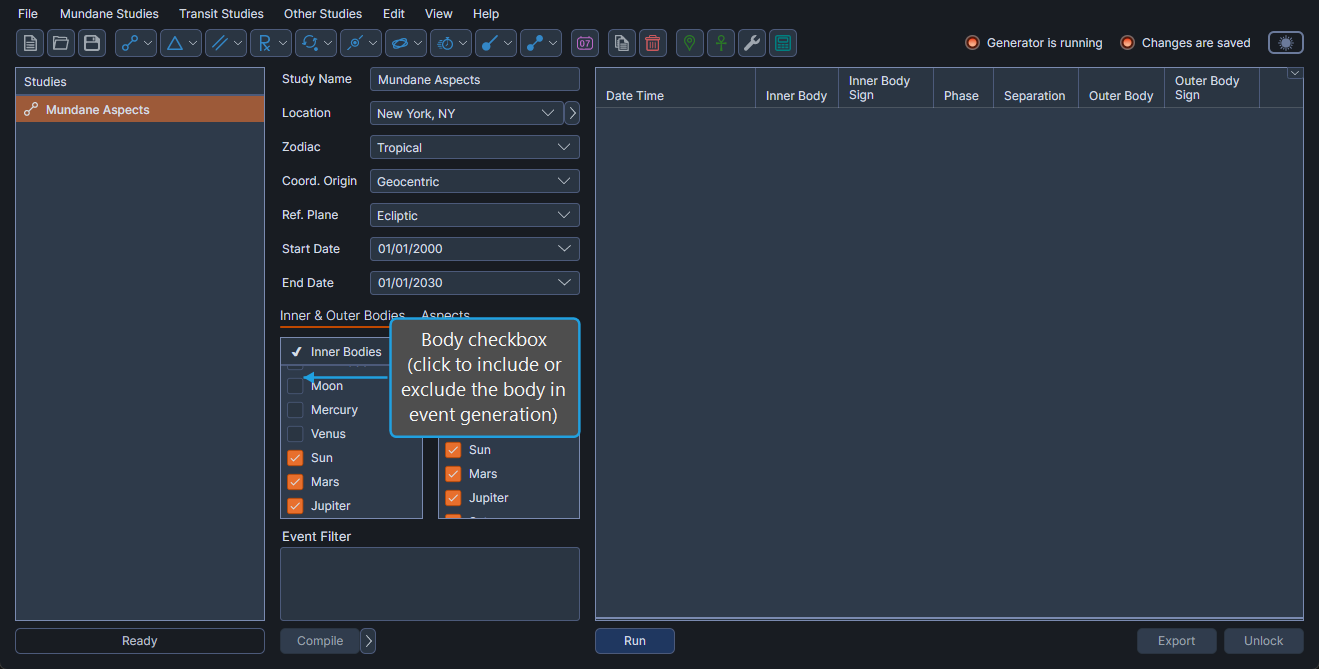This screenshot has height=669, width=1319.
Task: Open the Help menu
Action: 486,14
